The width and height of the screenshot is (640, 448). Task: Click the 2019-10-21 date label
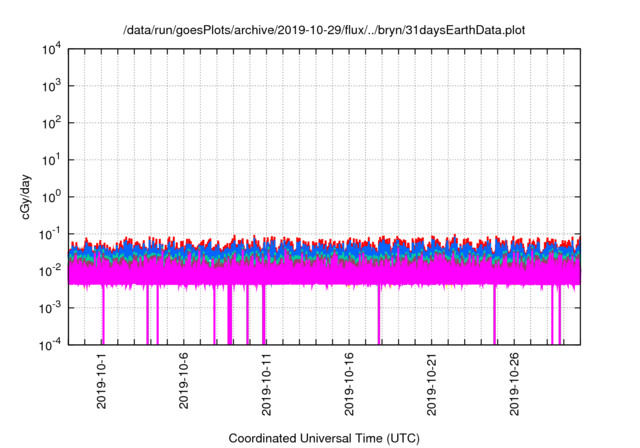431,384
